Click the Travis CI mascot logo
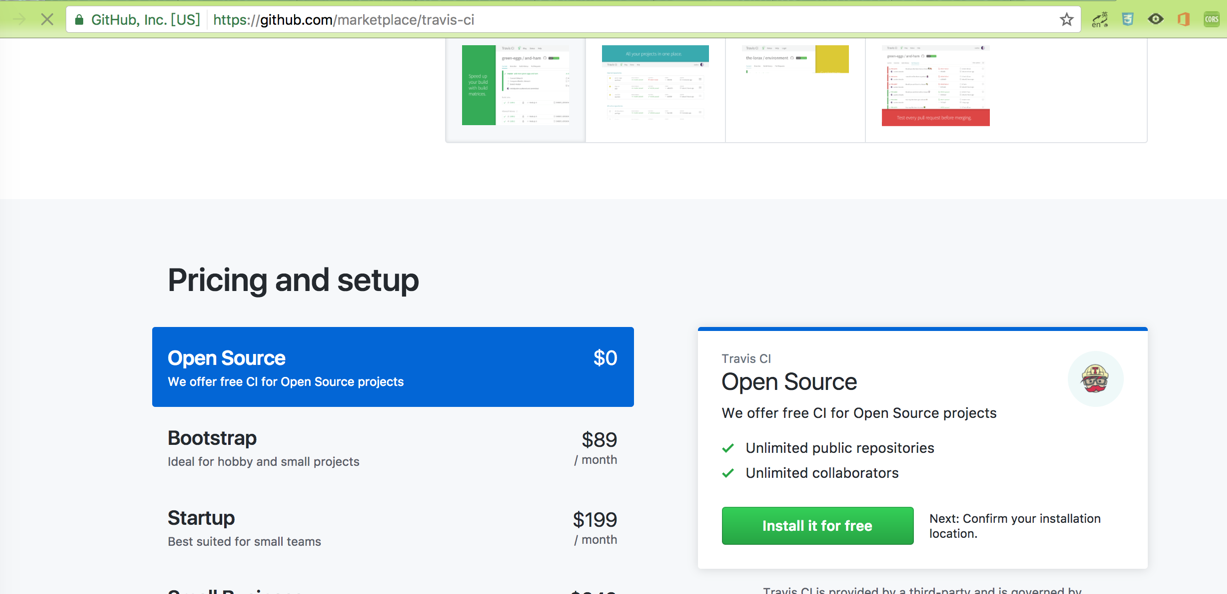 pos(1095,379)
